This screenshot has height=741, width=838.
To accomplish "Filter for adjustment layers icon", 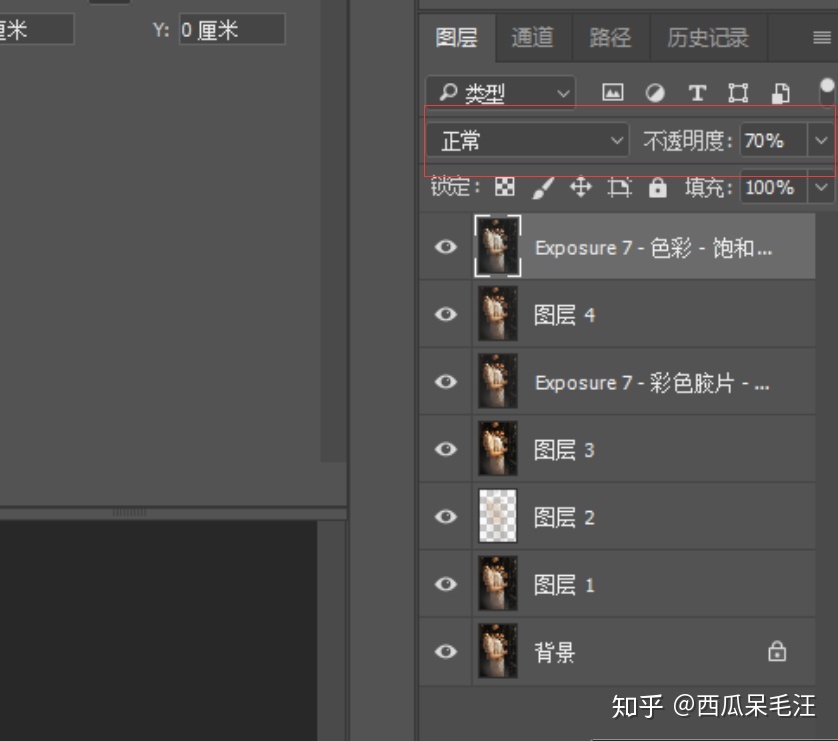I will point(655,93).
